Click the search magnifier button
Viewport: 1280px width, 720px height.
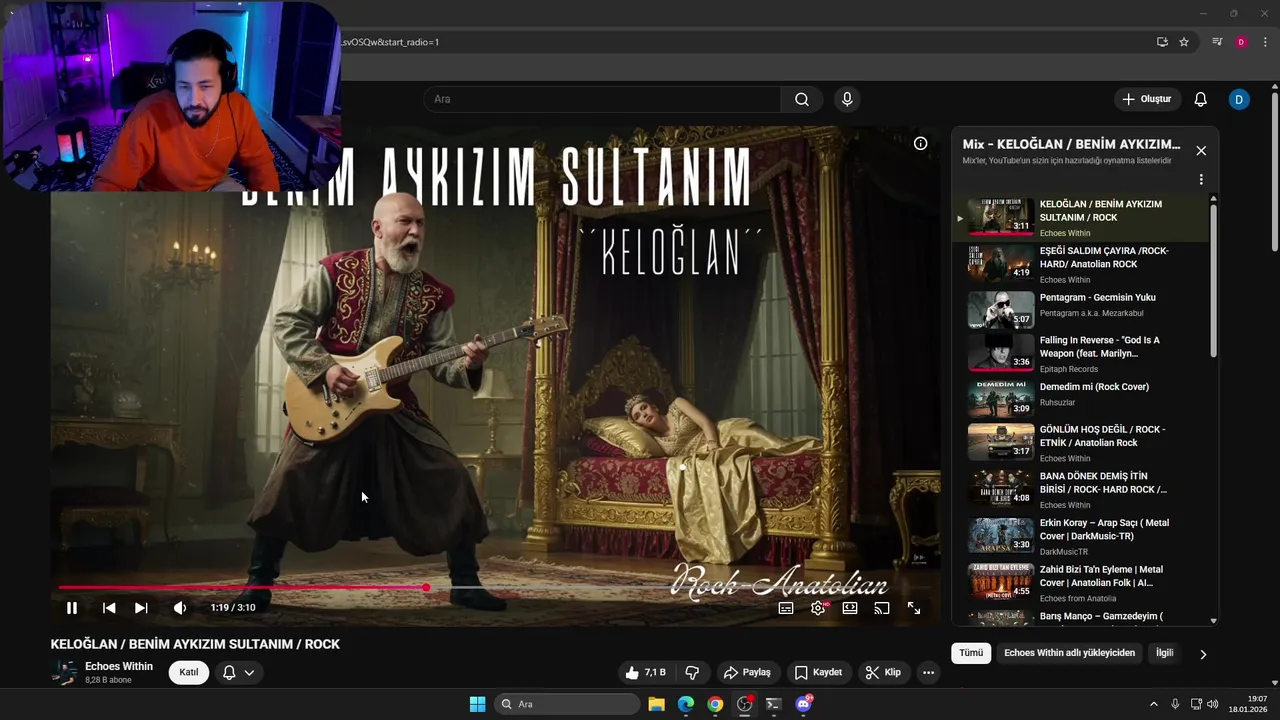[802, 99]
